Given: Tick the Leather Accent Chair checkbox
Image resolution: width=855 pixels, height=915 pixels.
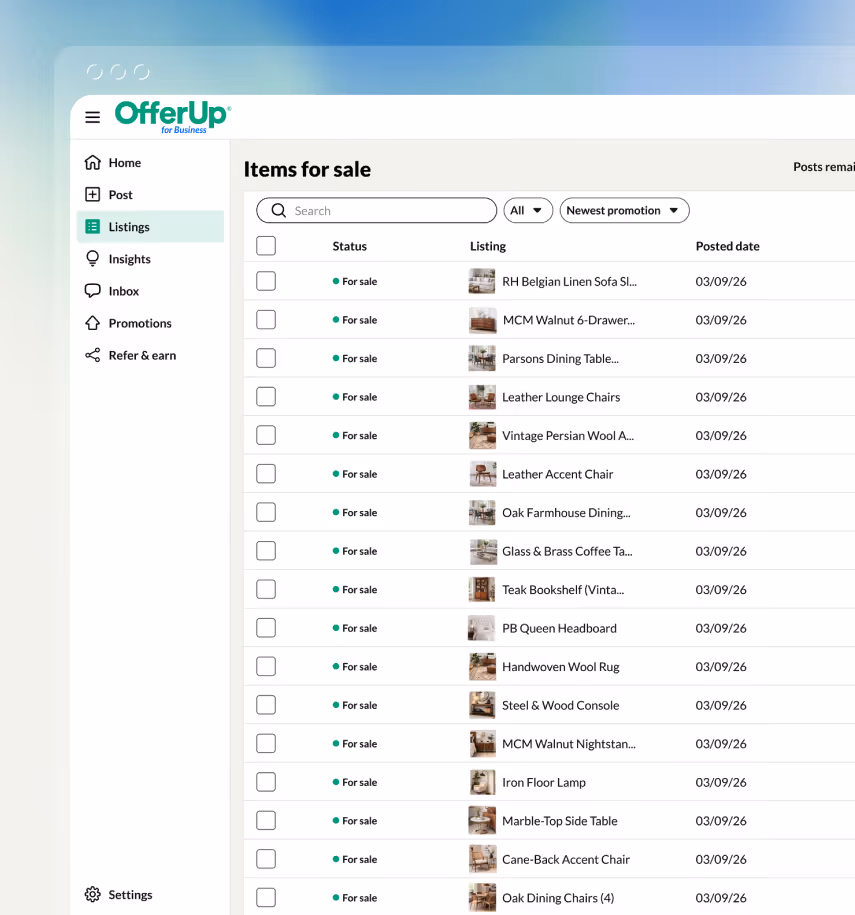Looking at the screenshot, I should tap(266, 474).
